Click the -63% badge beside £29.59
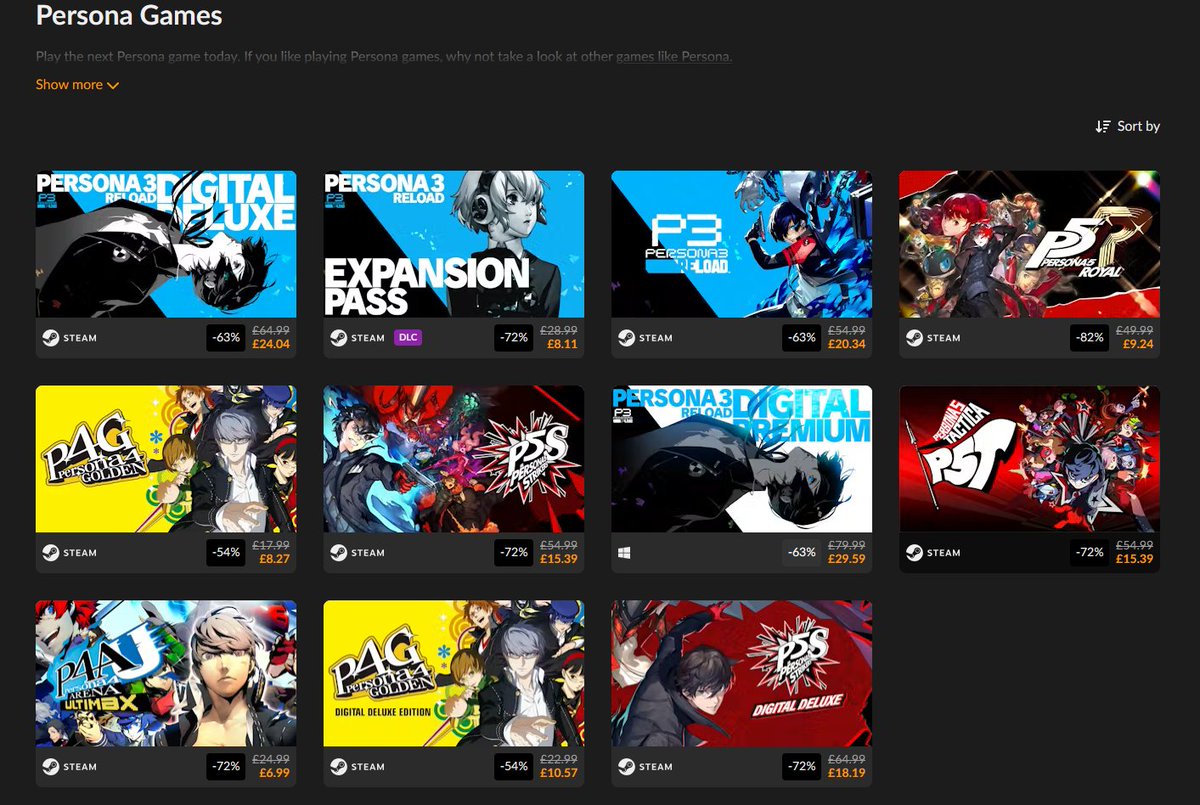1200x805 pixels. tap(802, 552)
